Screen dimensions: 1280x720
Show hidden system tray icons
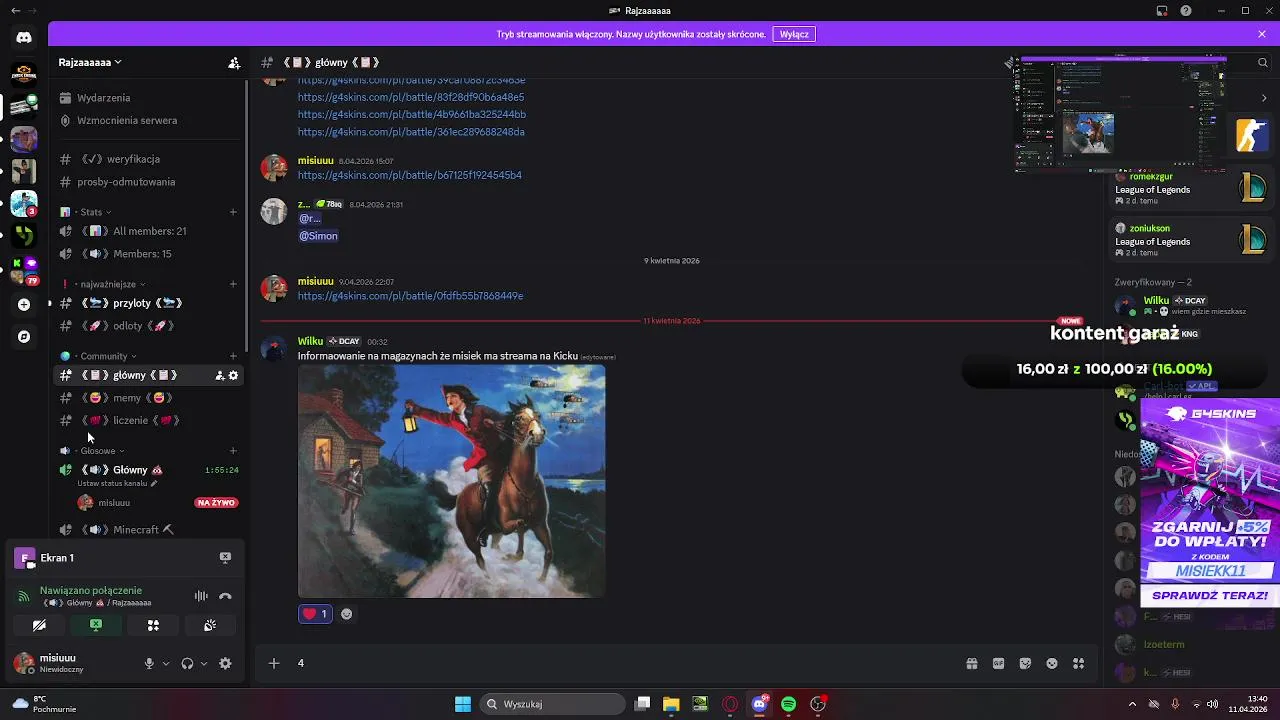(x=1132, y=704)
